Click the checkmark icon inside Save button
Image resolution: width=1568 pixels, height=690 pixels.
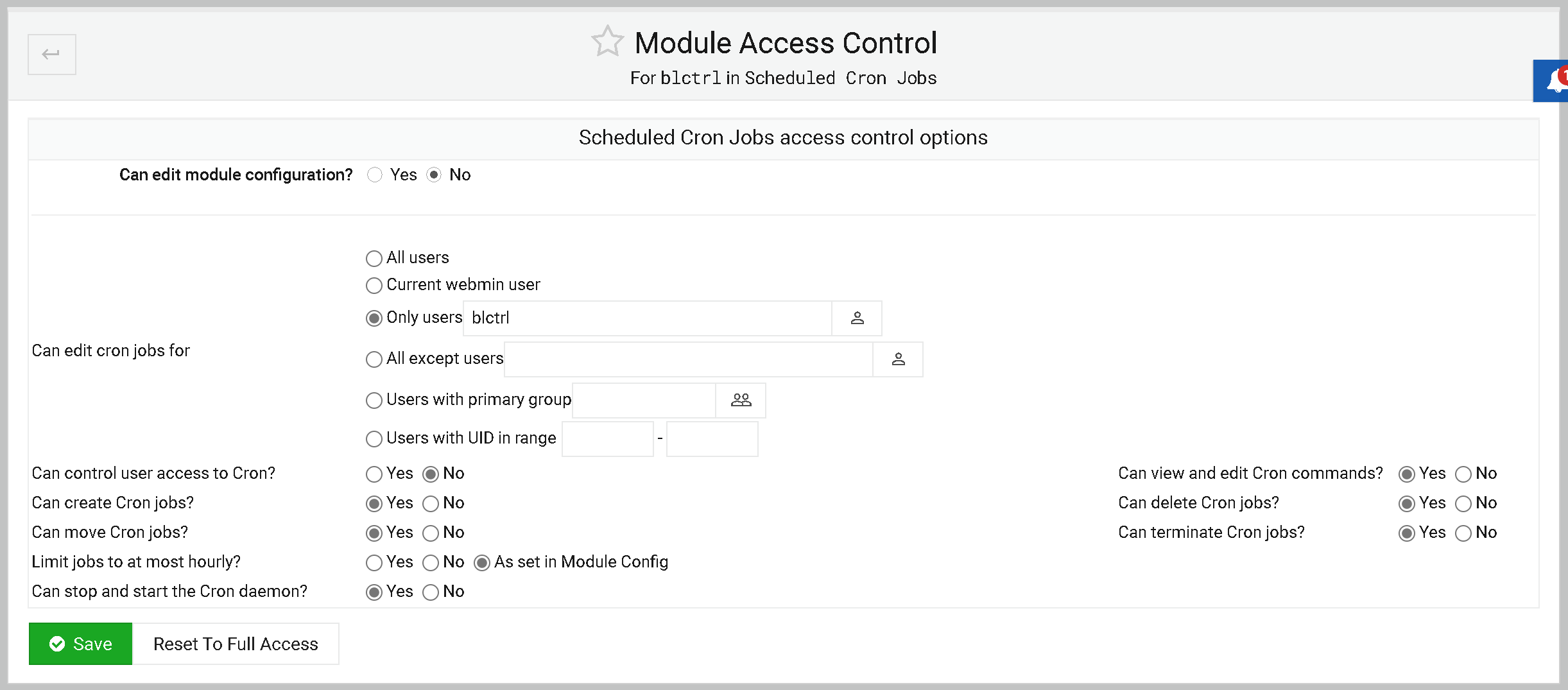(57, 644)
